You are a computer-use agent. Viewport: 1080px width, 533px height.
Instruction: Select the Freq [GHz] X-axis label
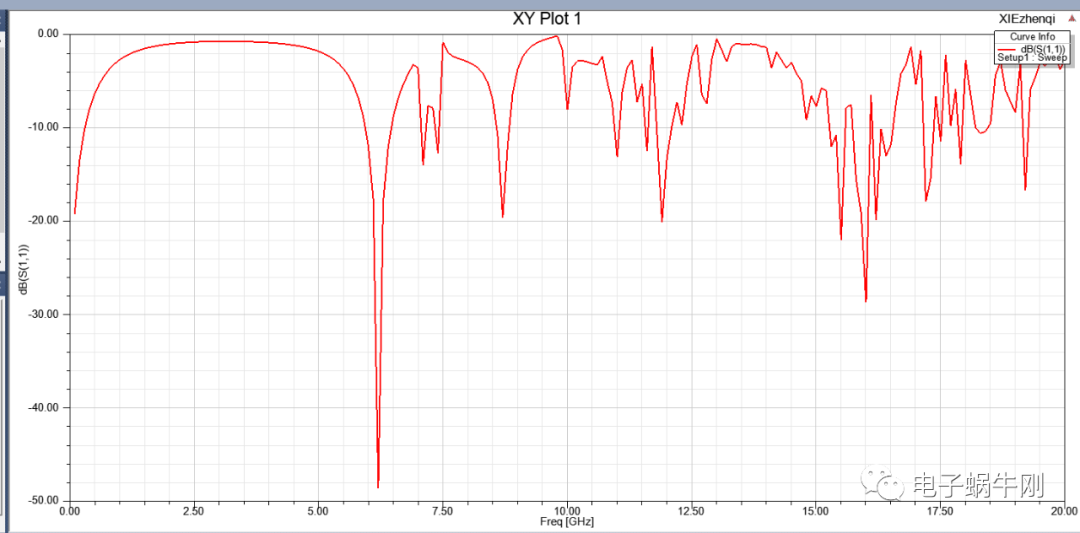(567, 521)
